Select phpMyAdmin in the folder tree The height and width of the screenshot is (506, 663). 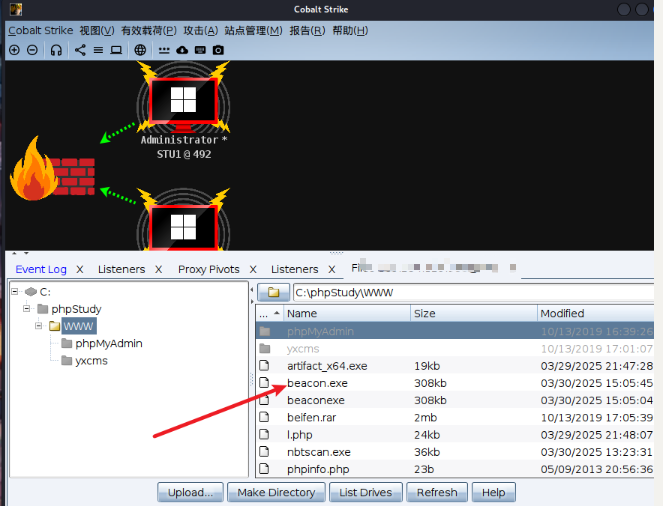point(109,343)
